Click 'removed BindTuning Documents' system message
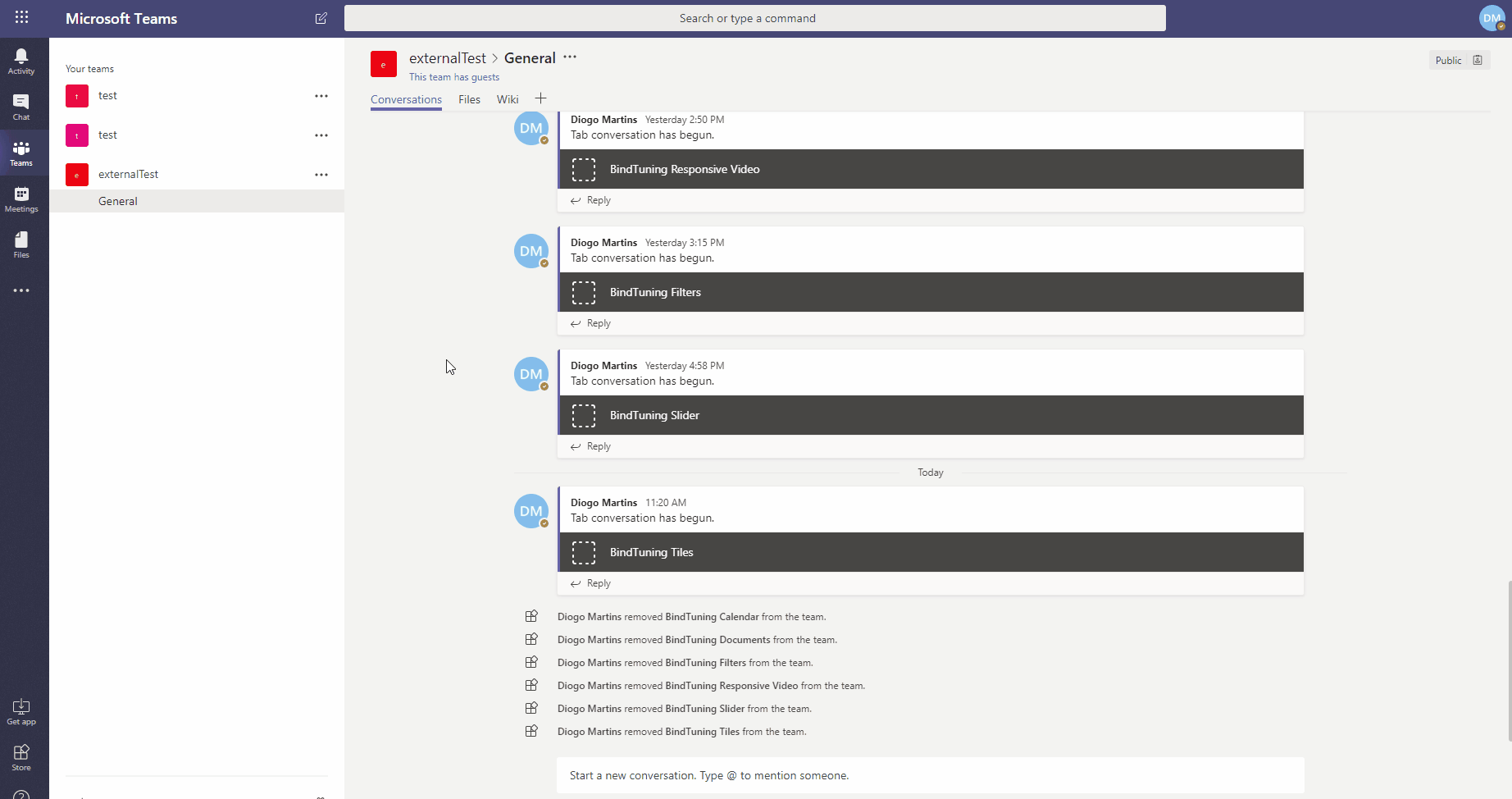 697,640
